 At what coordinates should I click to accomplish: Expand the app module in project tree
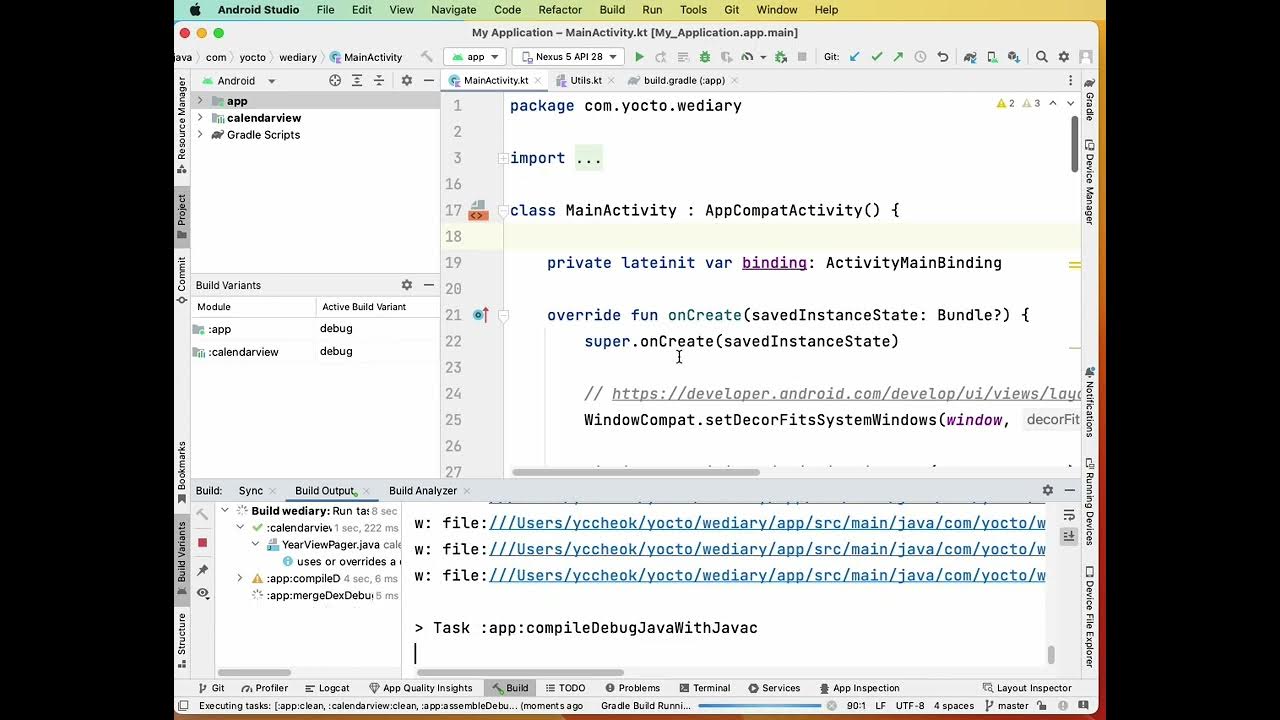tap(199, 101)
